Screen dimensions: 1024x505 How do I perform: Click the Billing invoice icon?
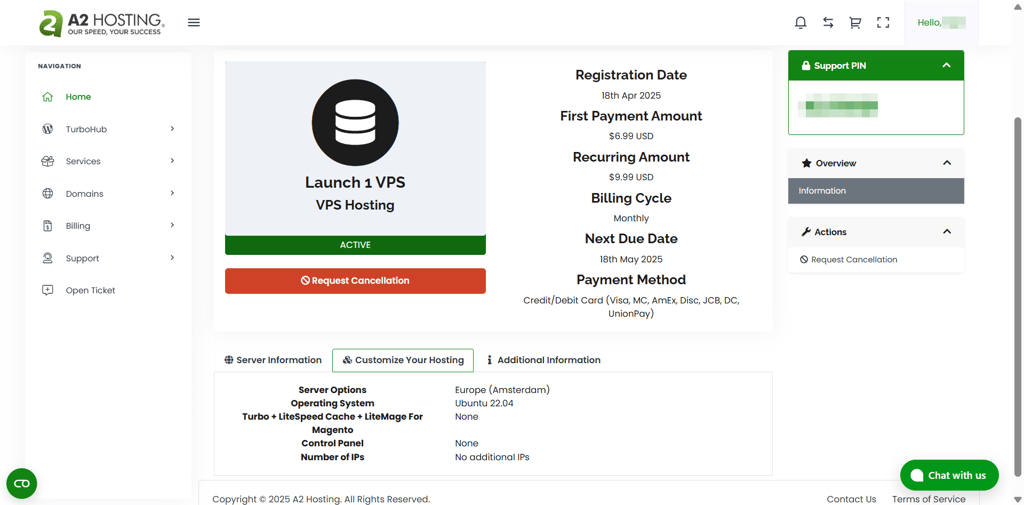pos(47,225)
